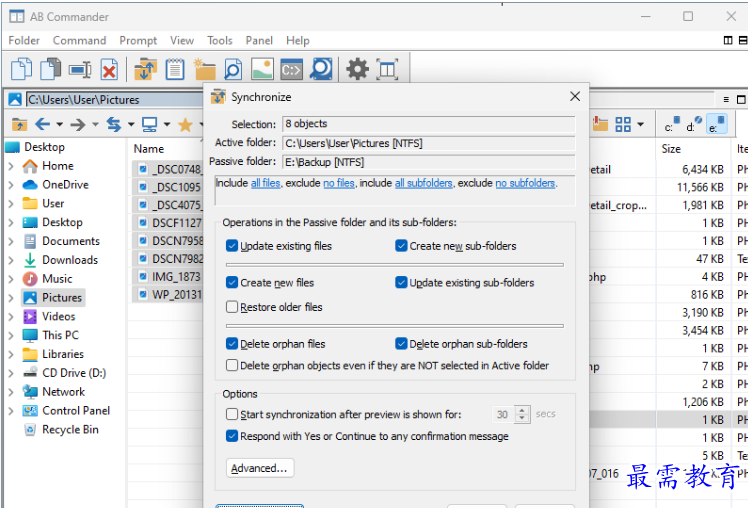Open the Folder menu
The image size is (748, 508).
click(24, 41)
